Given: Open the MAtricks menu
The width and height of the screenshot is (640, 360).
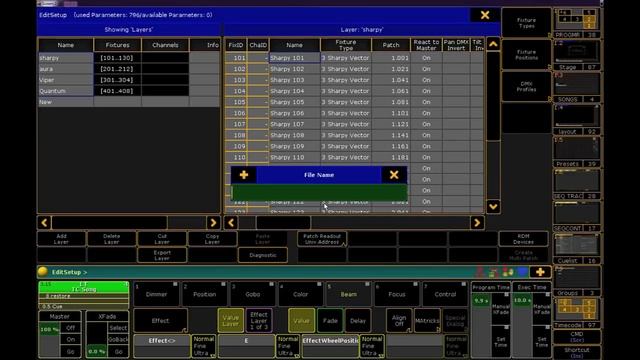Looking at the screenshot, I should (427, 320).
